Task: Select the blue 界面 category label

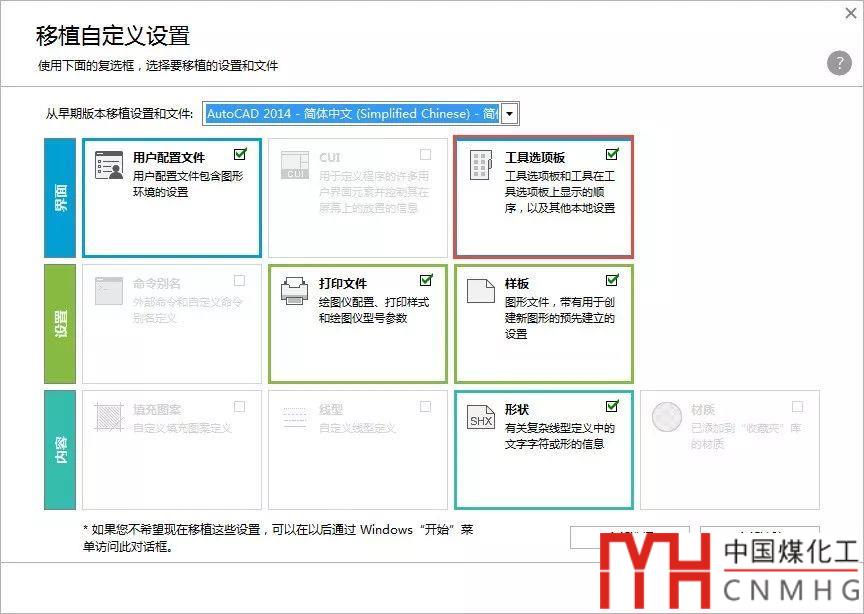Action: point(61,198)
